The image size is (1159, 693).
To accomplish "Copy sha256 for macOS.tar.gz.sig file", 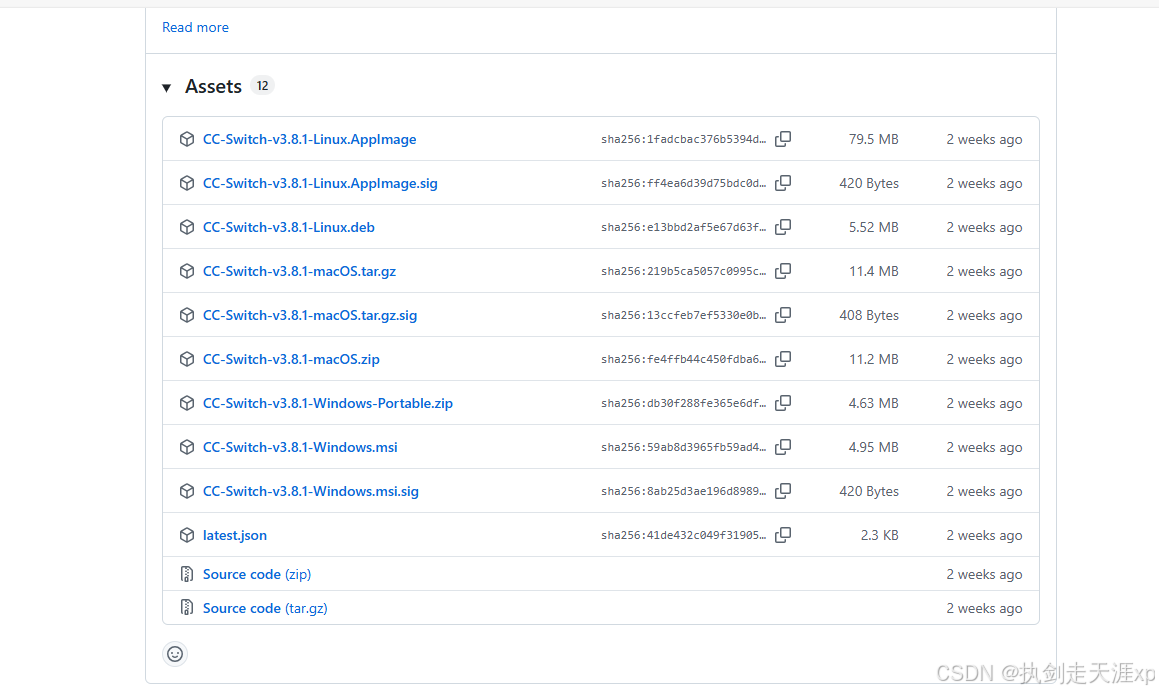I will (x=783, y=315).
